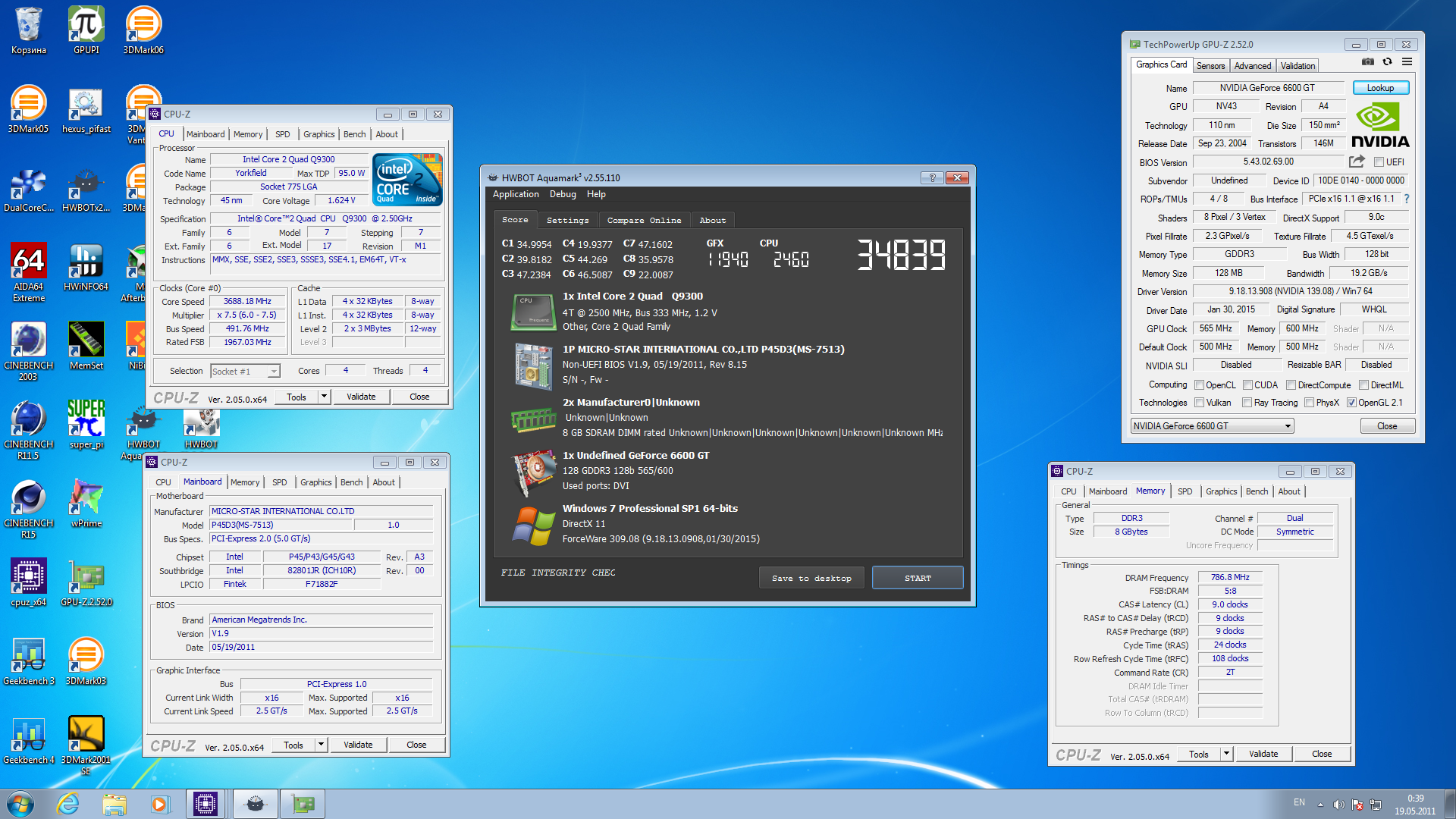
Task: Open MemSet desktop shortcut
Action: pos(86,346)
